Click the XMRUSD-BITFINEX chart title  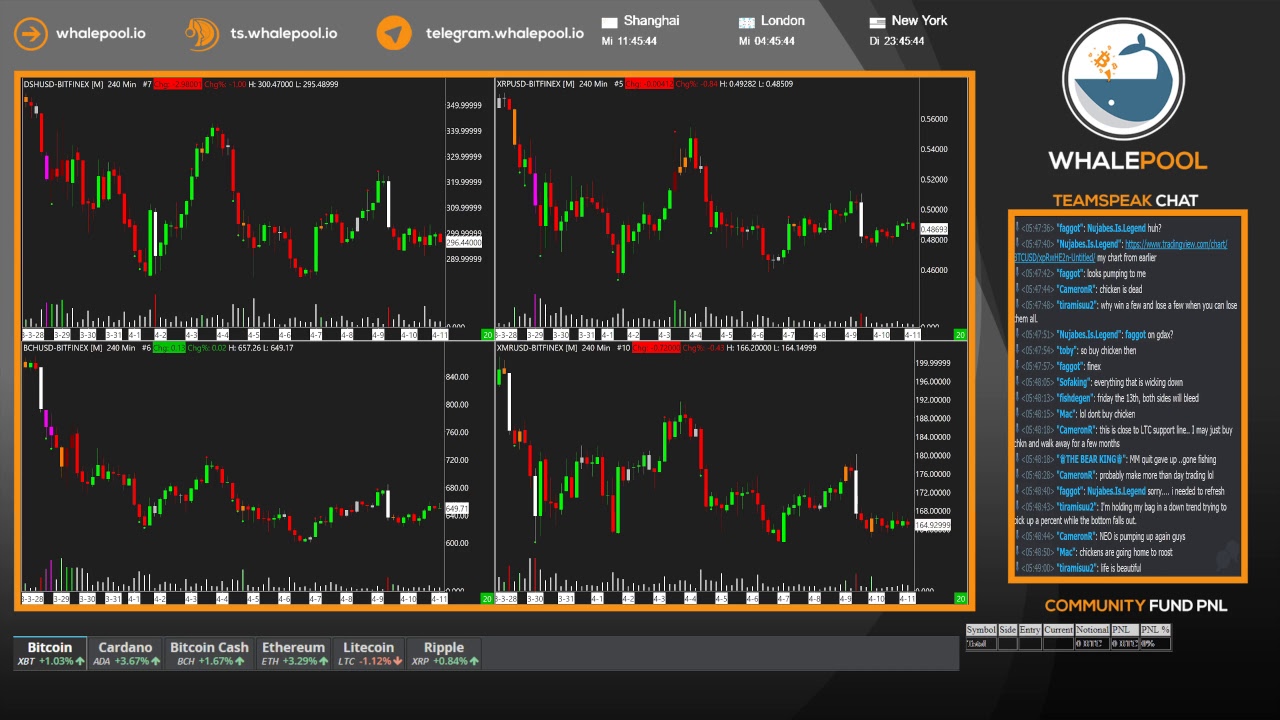[536, 348]
